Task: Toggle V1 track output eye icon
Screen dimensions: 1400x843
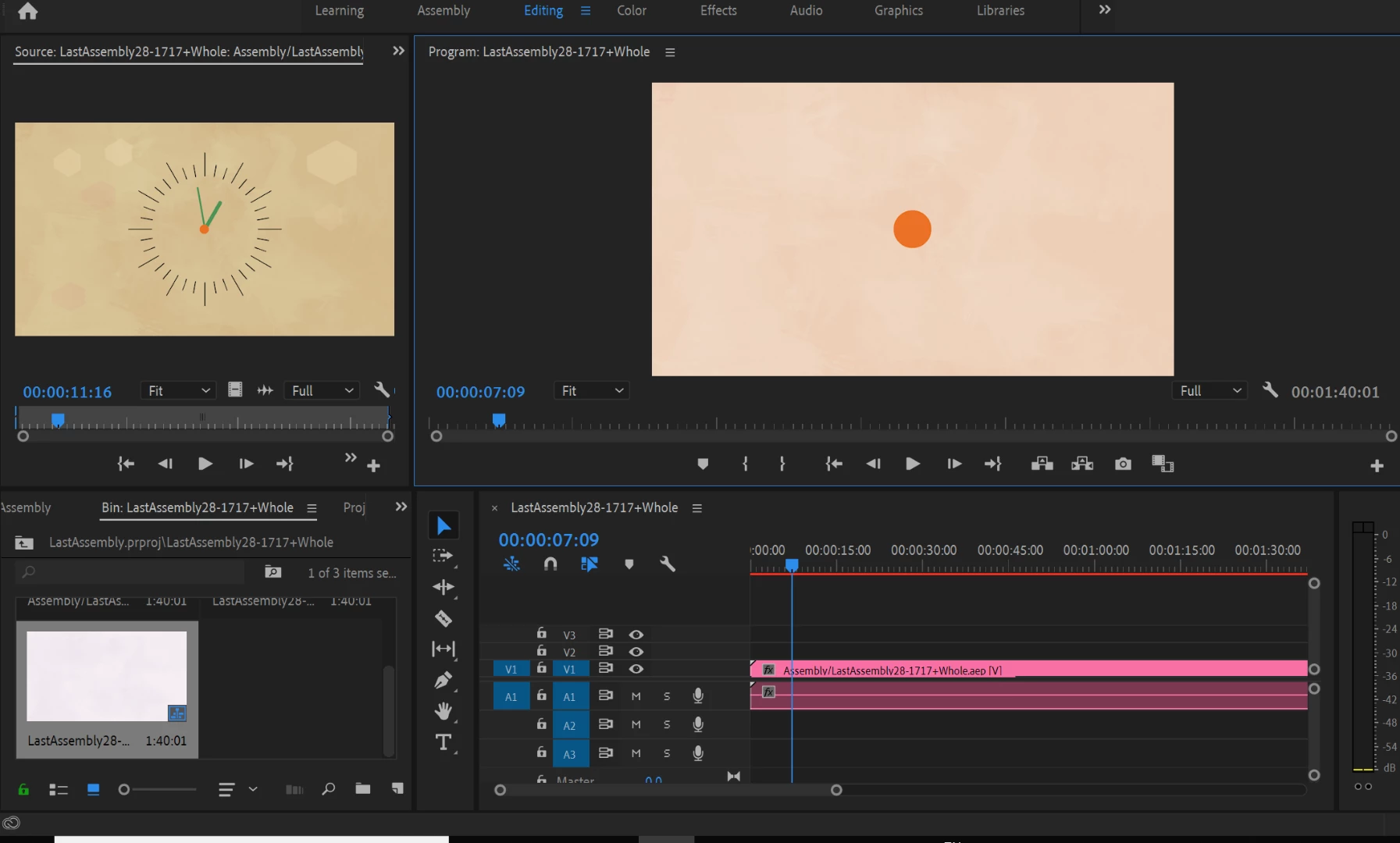Action: click(x=636, y=669)
